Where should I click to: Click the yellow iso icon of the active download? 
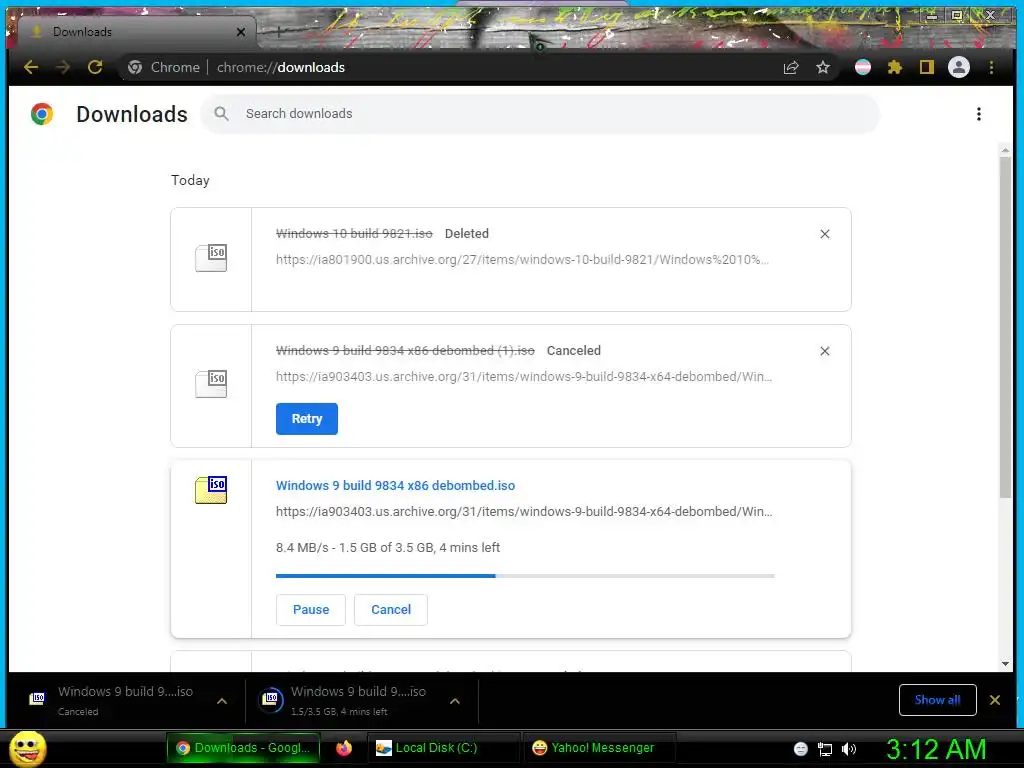(x=211, y=490)
